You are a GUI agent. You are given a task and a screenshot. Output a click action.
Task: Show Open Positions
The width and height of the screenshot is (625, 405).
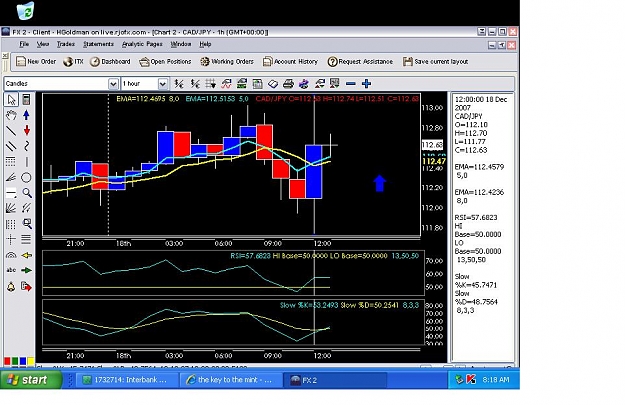pos(165,61)
